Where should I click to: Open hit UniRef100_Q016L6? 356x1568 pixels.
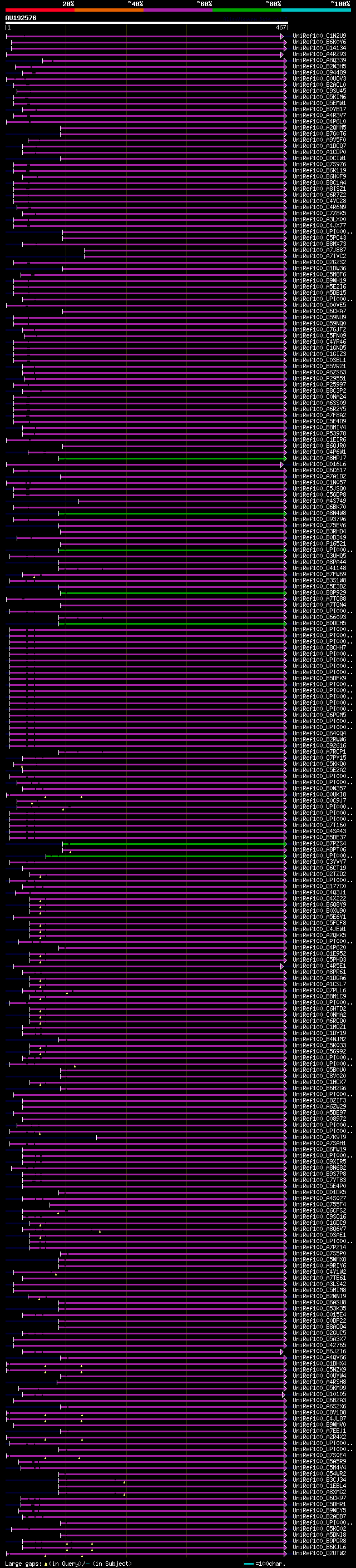[319, 464]
